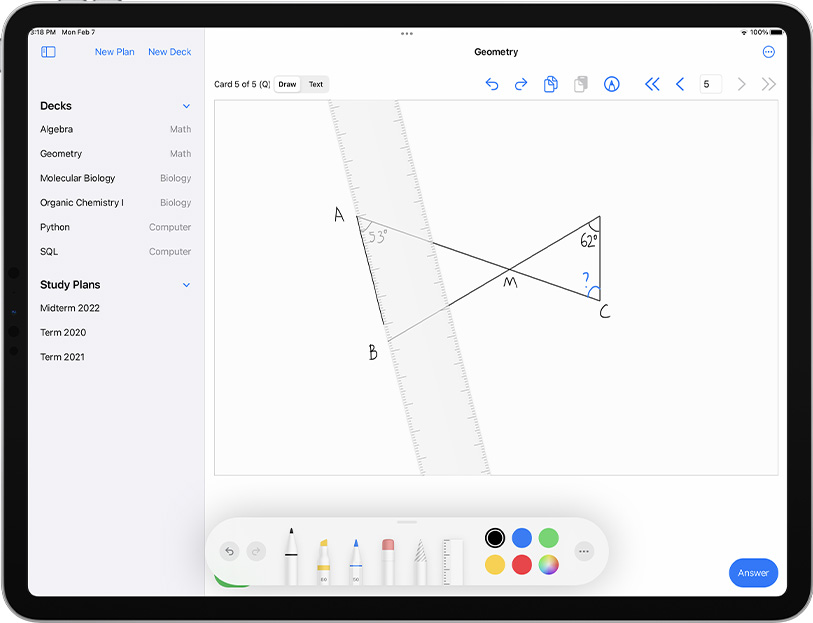
Task: Click the card number field
Action: 710,85
